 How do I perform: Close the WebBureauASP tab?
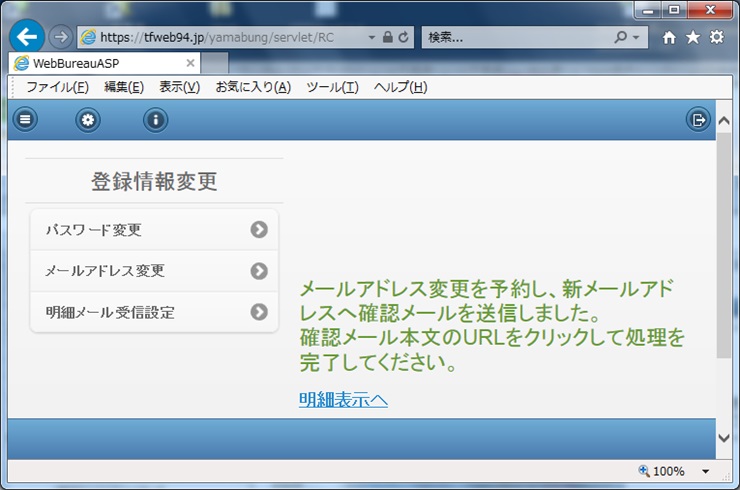coord(190,63)
